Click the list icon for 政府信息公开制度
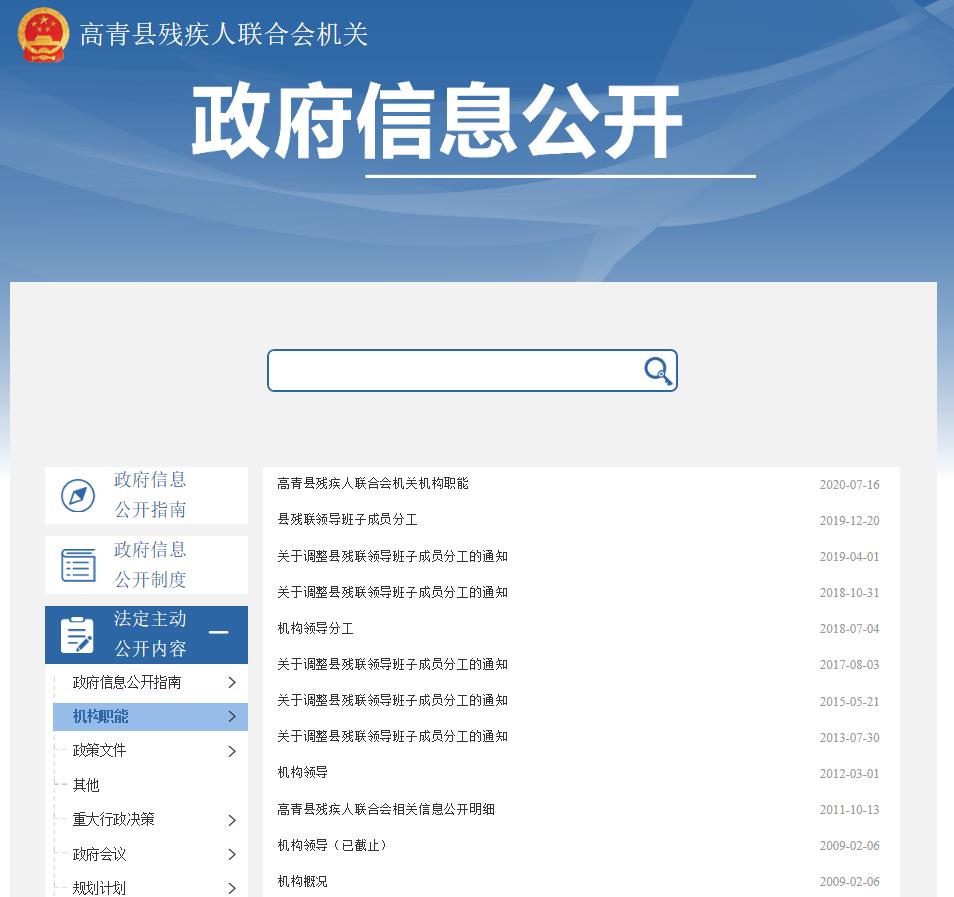 (78, 565)
